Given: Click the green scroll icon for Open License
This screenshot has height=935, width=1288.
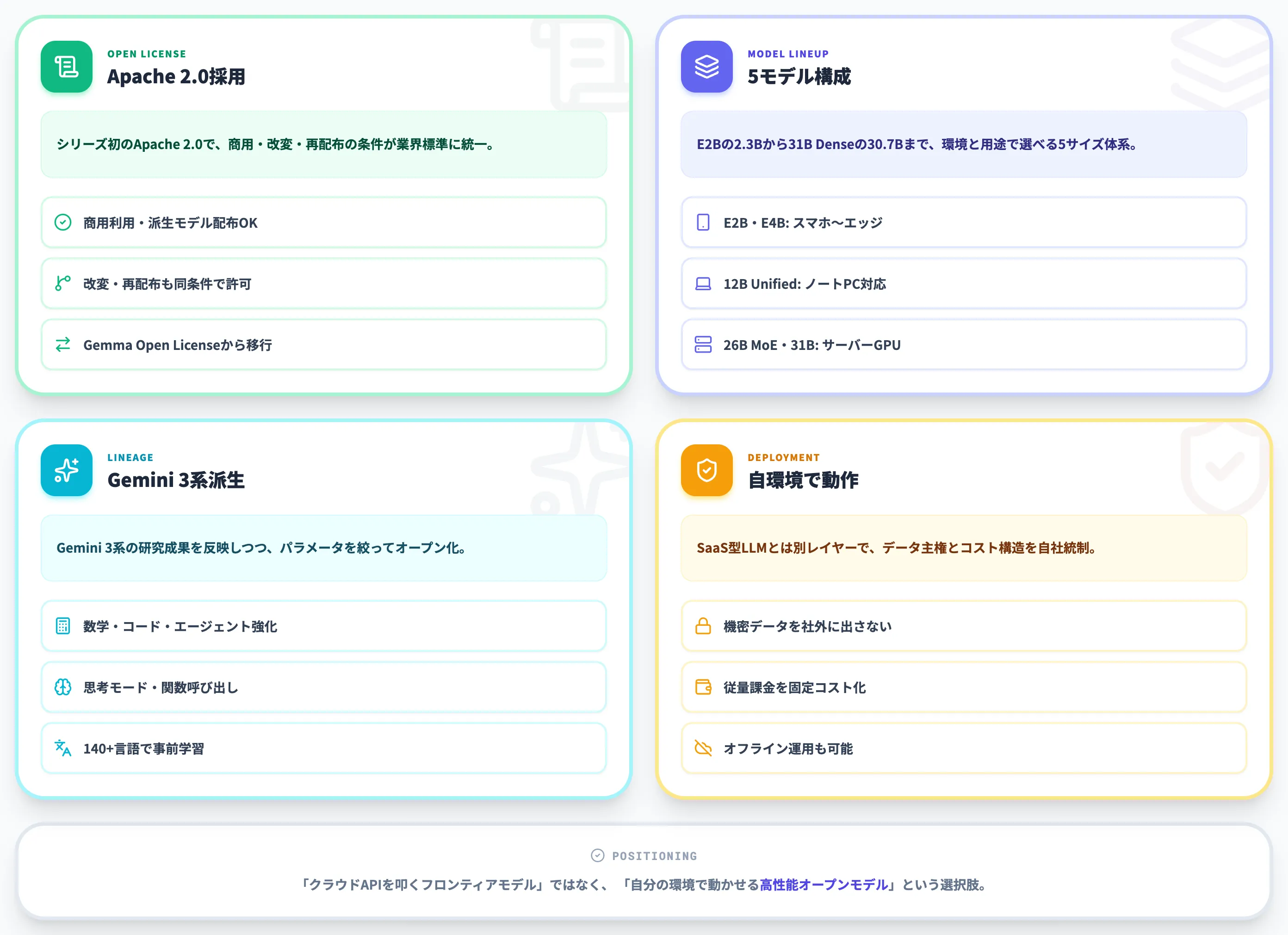Looking at the screenshot, I should point(67,67).
